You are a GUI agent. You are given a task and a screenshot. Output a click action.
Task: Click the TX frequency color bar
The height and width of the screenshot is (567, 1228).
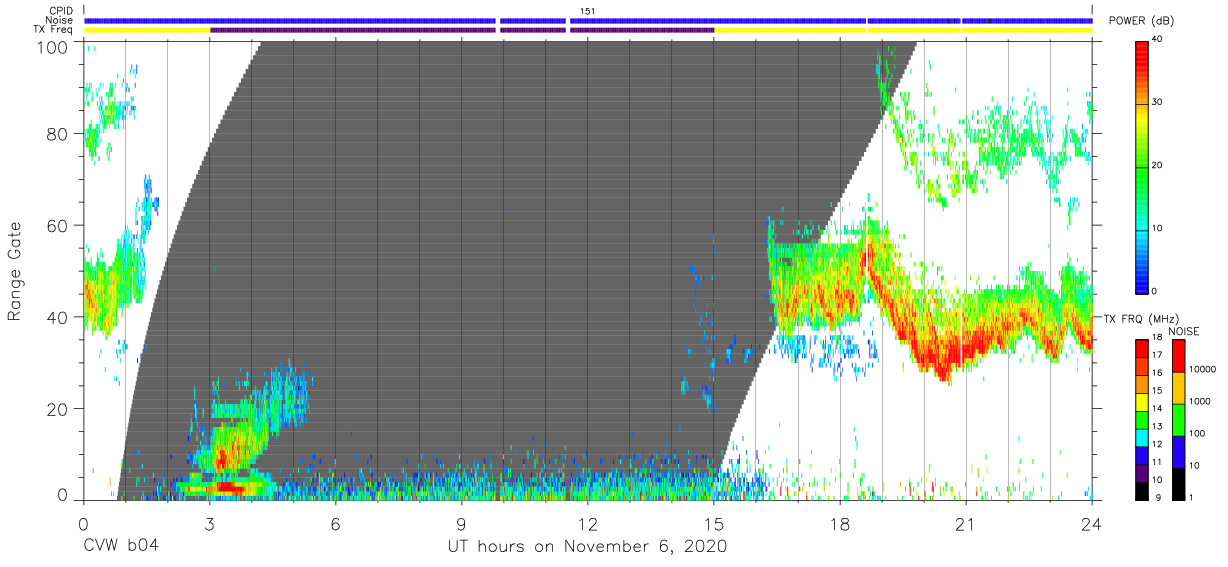click(x=1142, y=420)
